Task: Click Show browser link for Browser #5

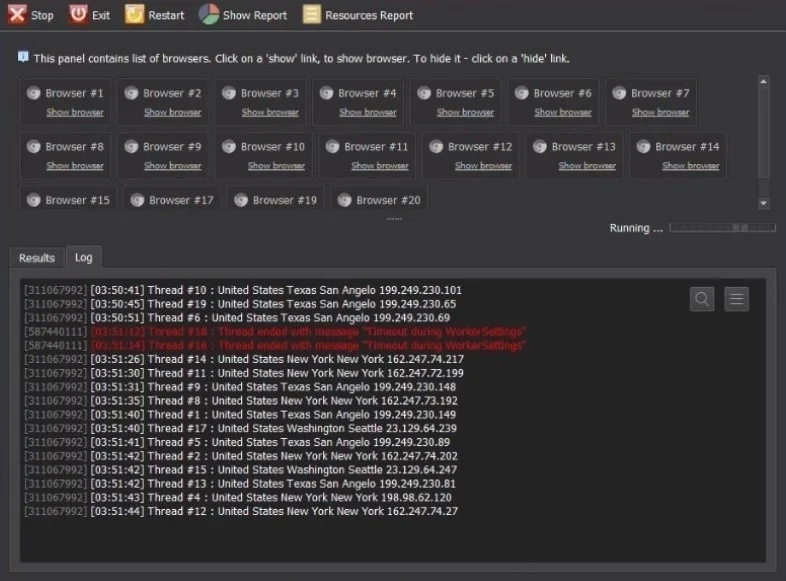Action: [465, 112]
